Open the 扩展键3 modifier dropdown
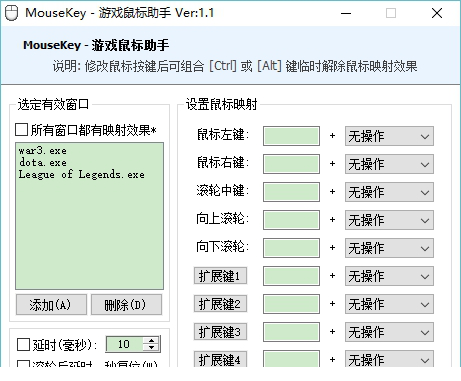This screenshot has width=461, height=381. tap(389, 332)
